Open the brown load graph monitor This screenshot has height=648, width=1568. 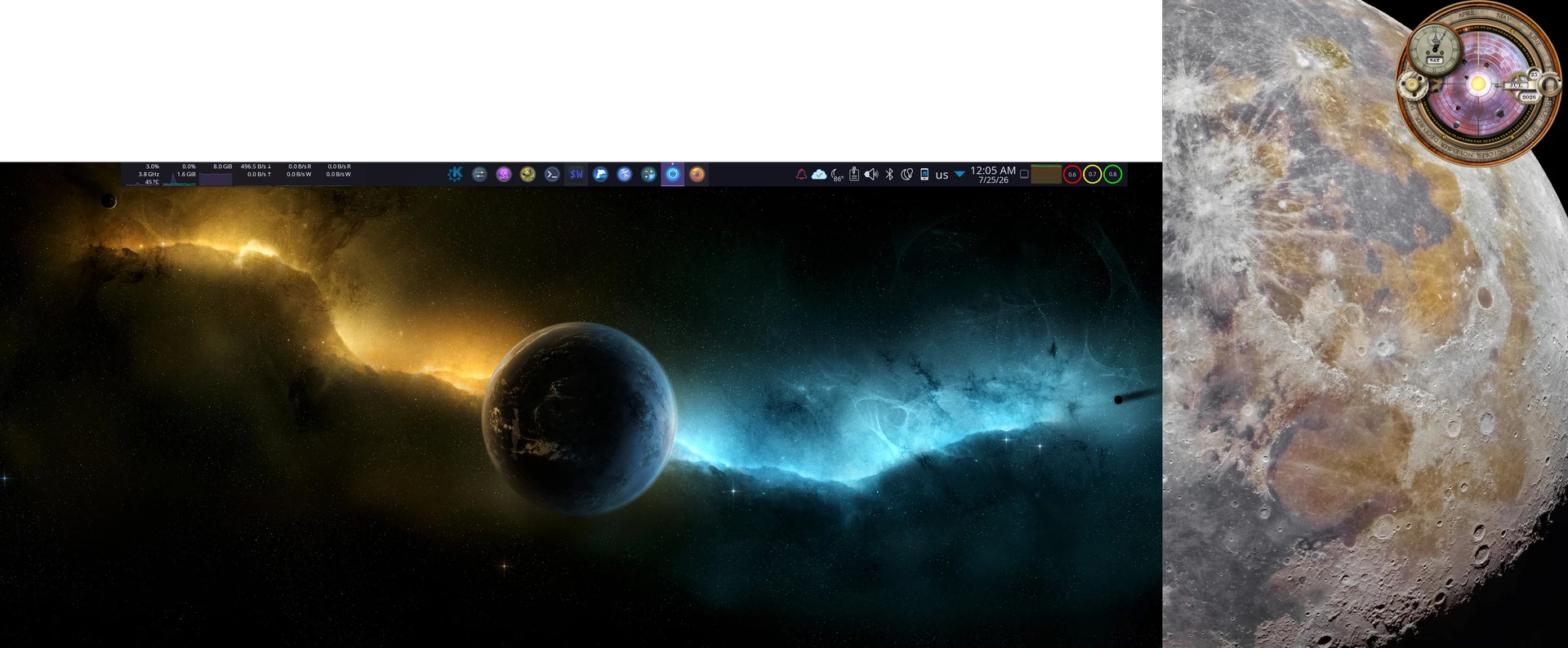click(1046, 174)
